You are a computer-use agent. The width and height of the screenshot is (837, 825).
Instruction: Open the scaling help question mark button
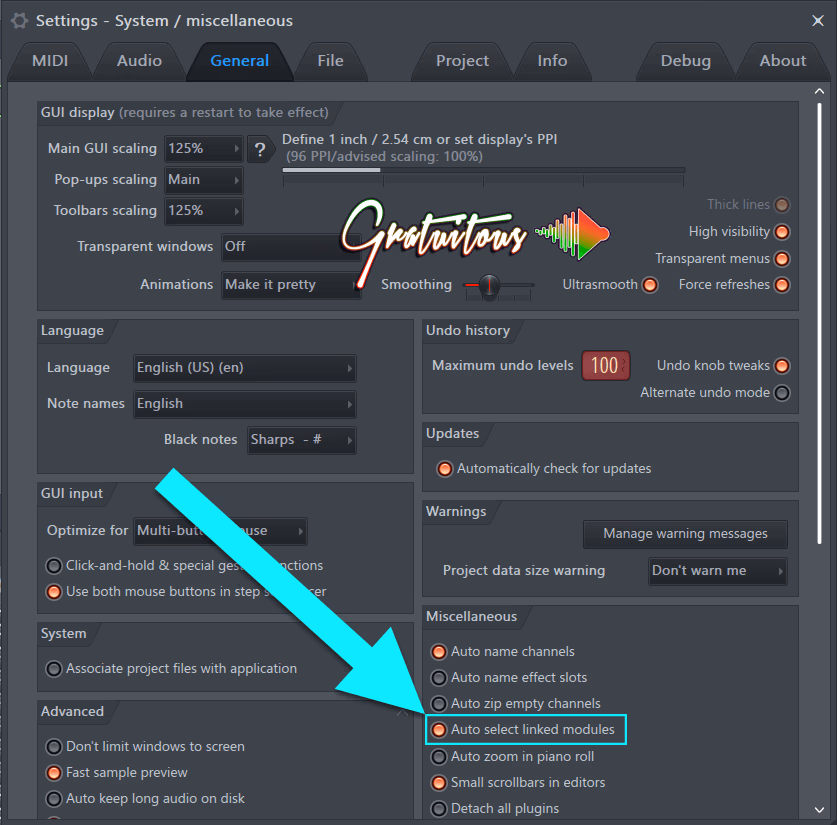pos(260,149)
